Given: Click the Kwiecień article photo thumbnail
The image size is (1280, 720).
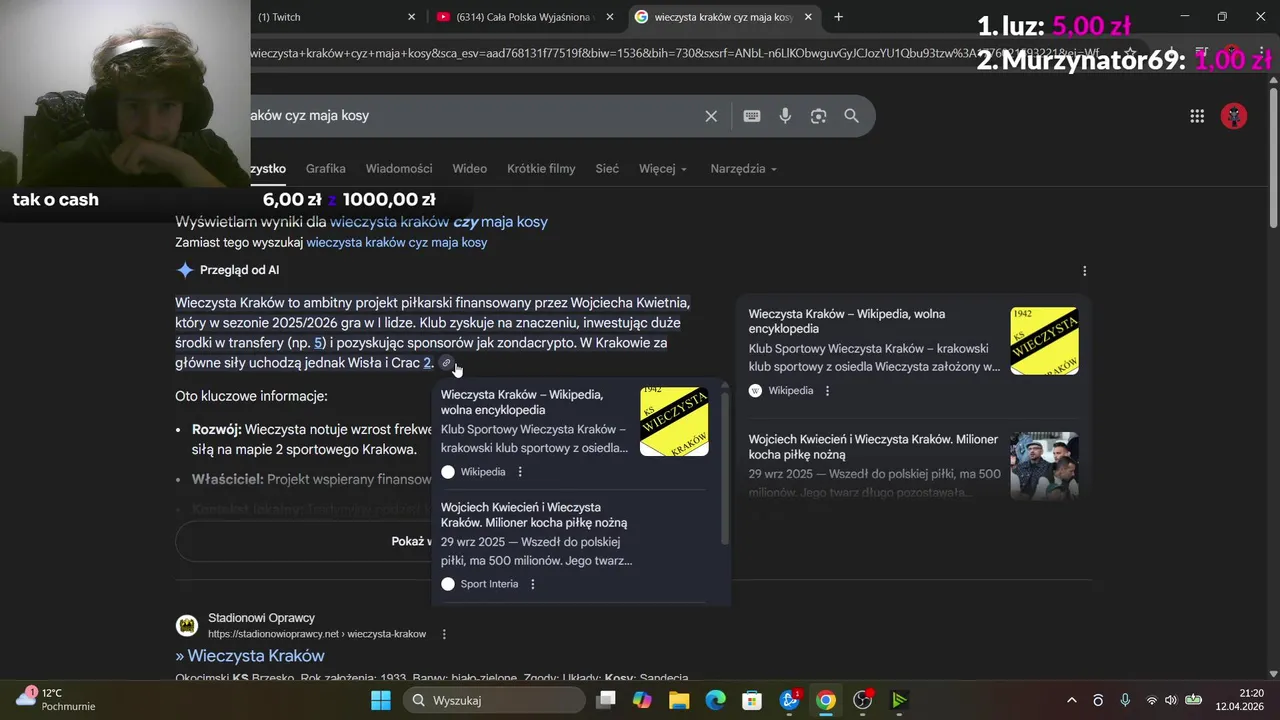Looking at the screenshot, I should tap(1044, 466).
